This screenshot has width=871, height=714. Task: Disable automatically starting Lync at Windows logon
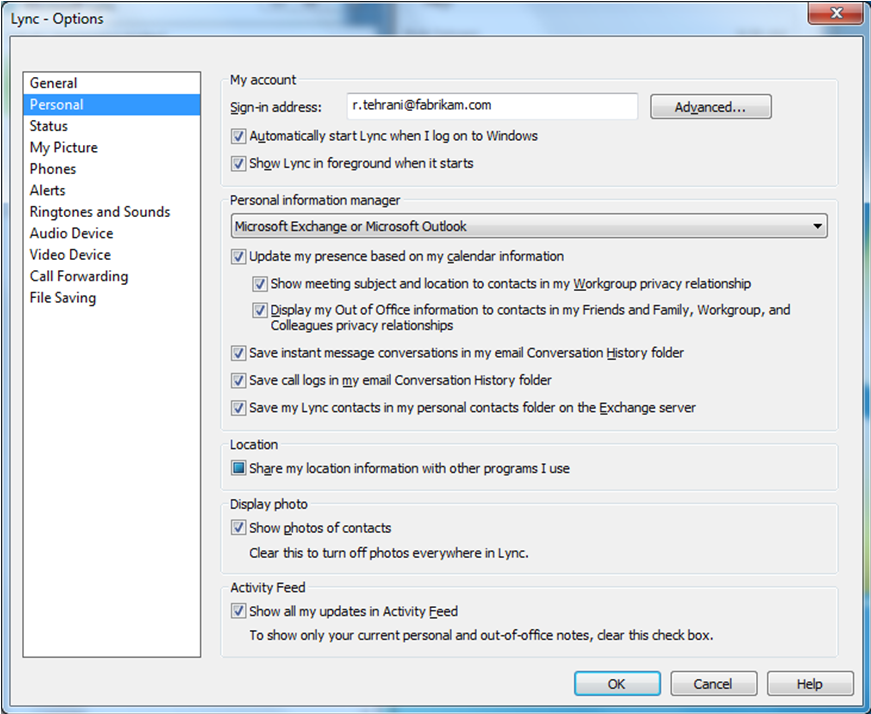pyautogui.click(x=239, y=136)
